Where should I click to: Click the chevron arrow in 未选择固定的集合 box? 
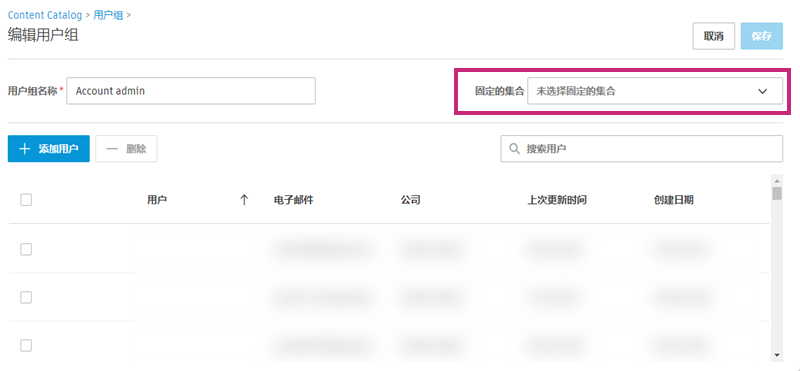pos(763,91)
